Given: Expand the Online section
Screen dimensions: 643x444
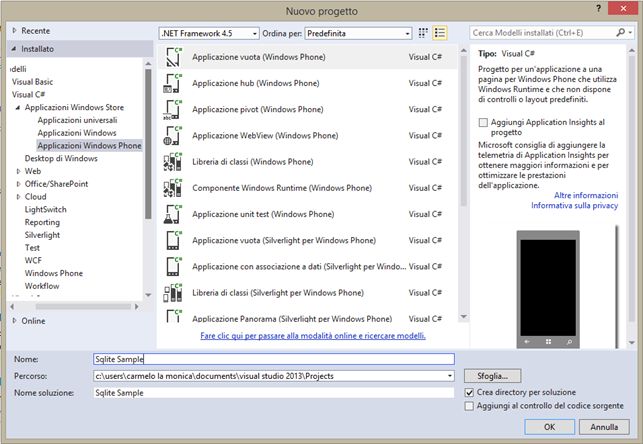Looking at the screenshot, I should pyautogui.click(x=14, y=321).
